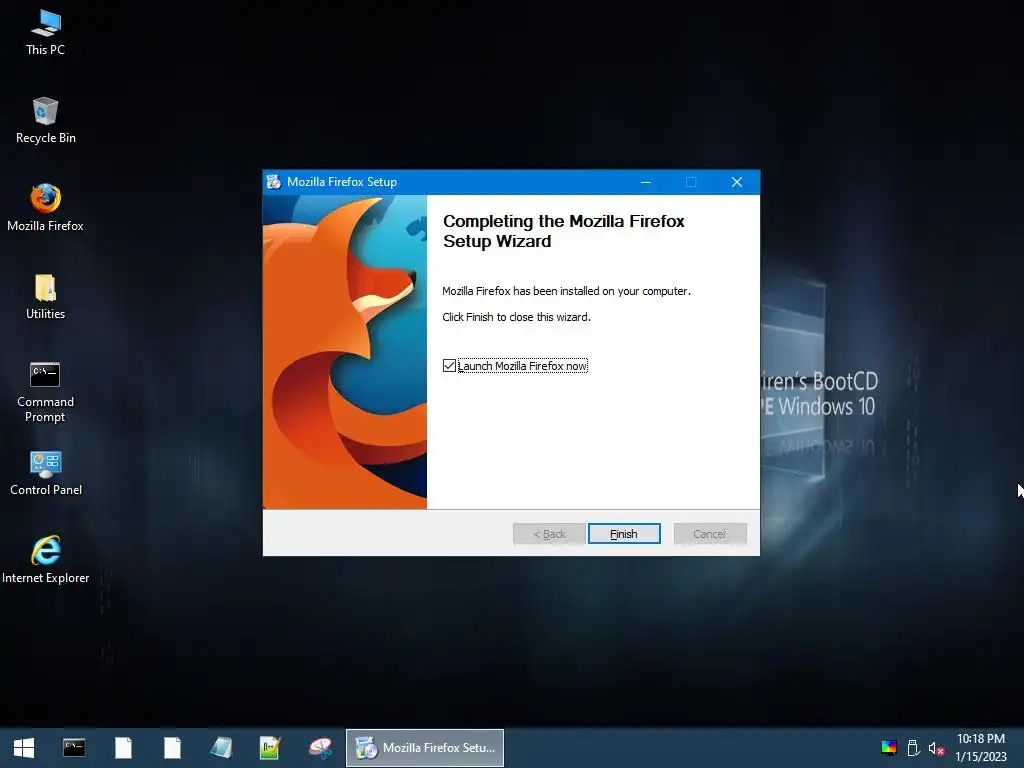Click 'Click Finish to close this wizard' text
Viewport: 1024px width, 768px height.
tap(516, 317)
